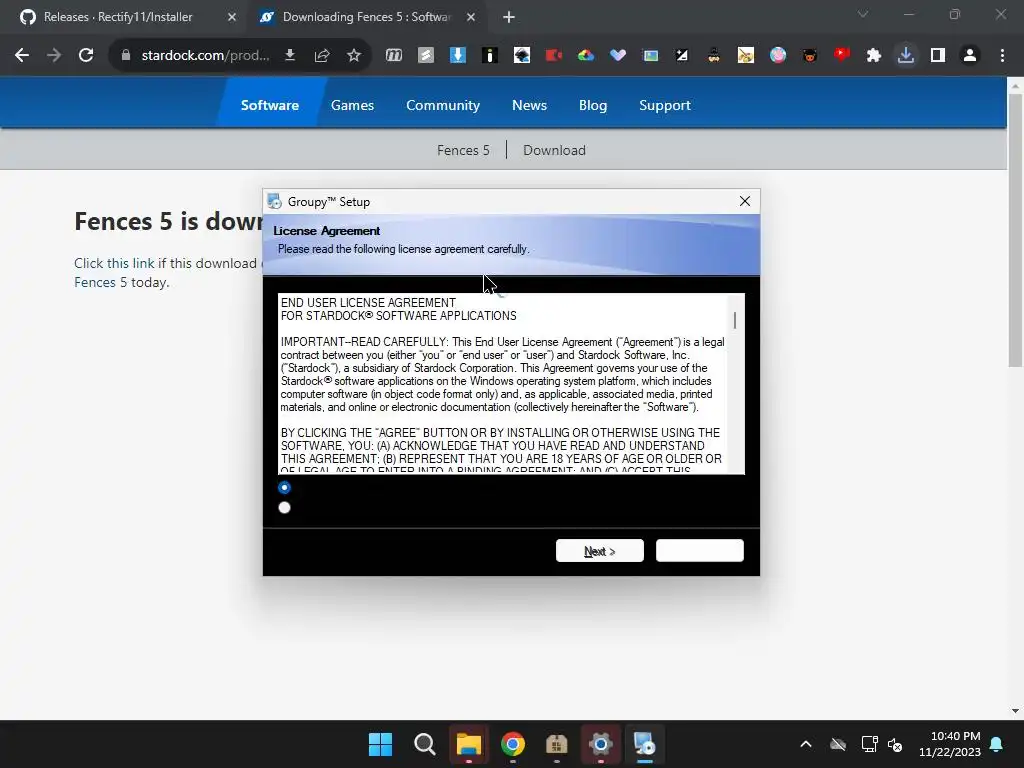Click the page vertical scrollbar

(1015, 231)
